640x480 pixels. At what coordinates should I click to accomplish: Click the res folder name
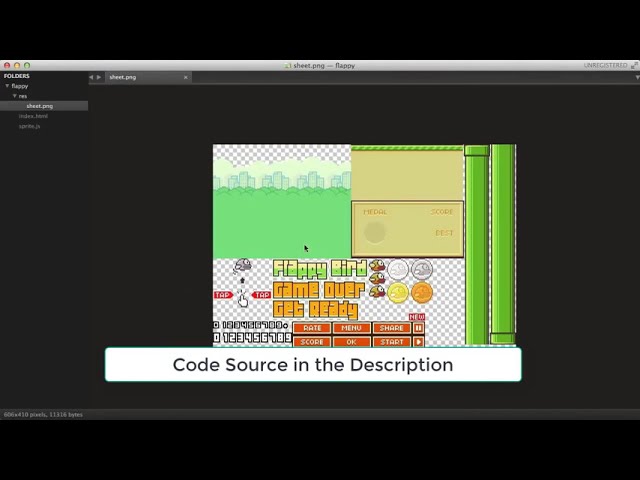coord(23,96)
